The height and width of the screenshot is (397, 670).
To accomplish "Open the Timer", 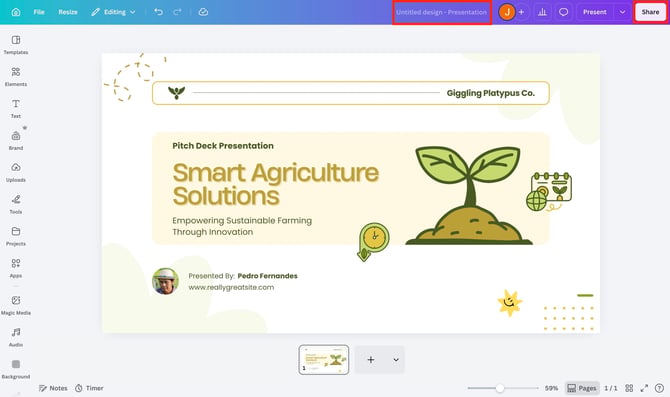I will coord(89,388).
